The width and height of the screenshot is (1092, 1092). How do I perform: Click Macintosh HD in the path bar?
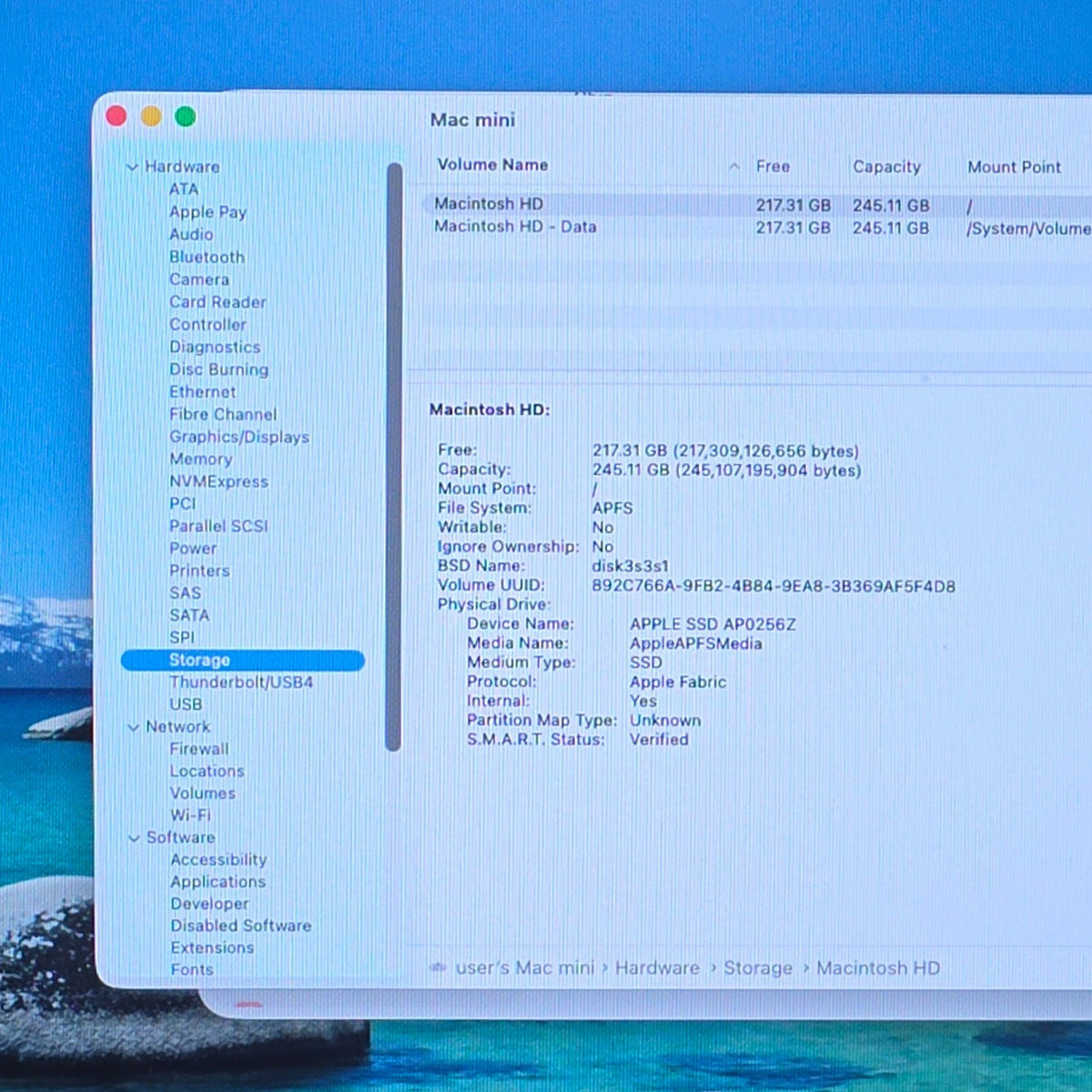(x=878, y=968)
